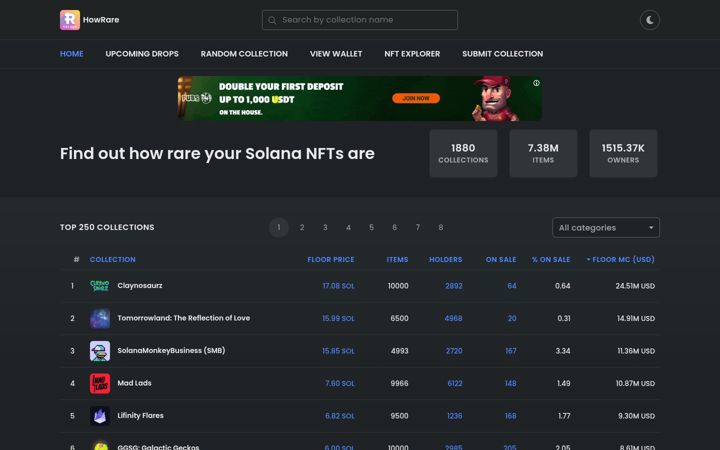Image resolution: width=720 pixels, height=450 pixels.
Task: Click Mad Lads holders count 6122
Action: pos(455,383)
